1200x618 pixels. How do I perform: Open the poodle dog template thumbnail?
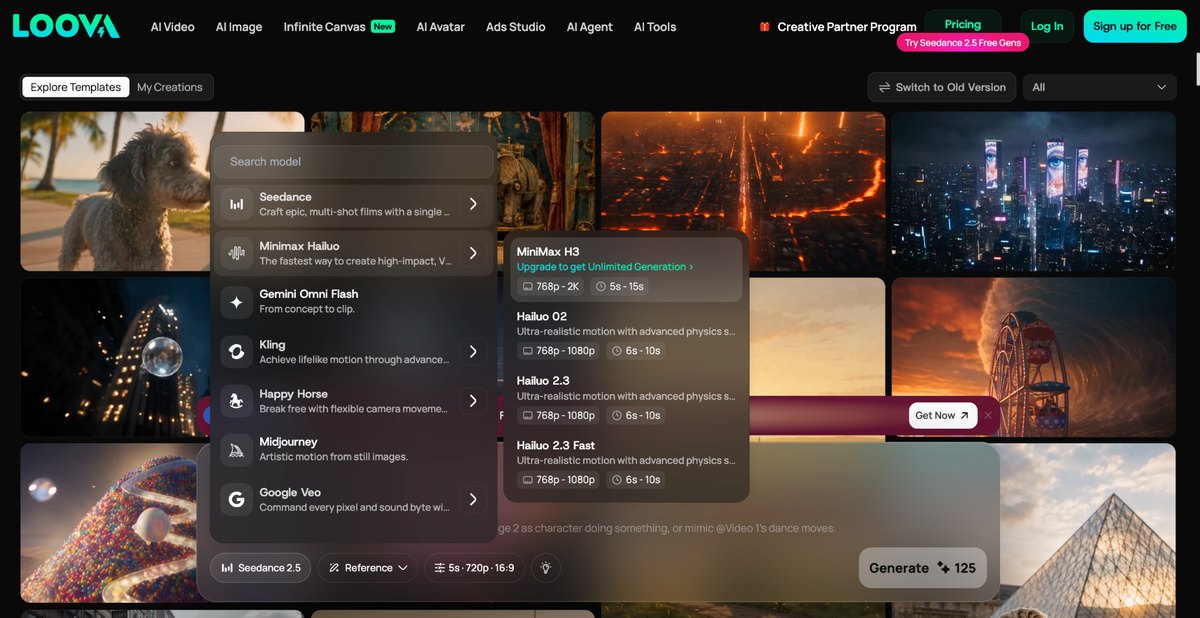tap(115, 191)
